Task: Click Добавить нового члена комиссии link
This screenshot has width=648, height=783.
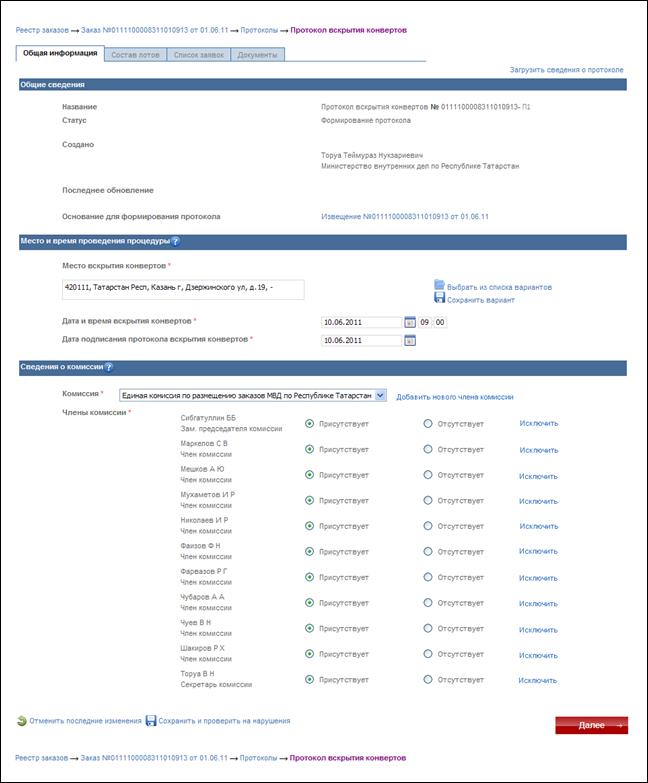Action: click(x=455, y=397)
